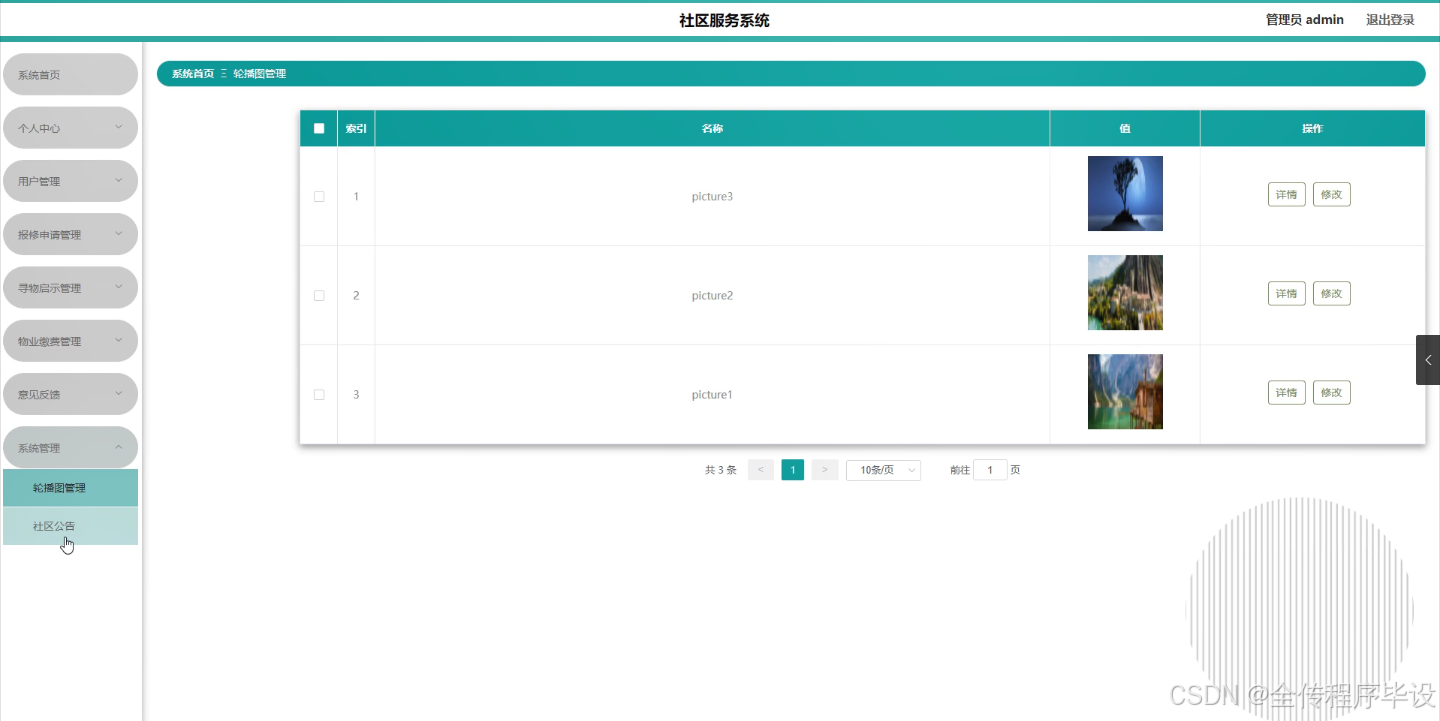Click the next page arrow
This screenshot has height=721, width=1440.
(824, 469)
